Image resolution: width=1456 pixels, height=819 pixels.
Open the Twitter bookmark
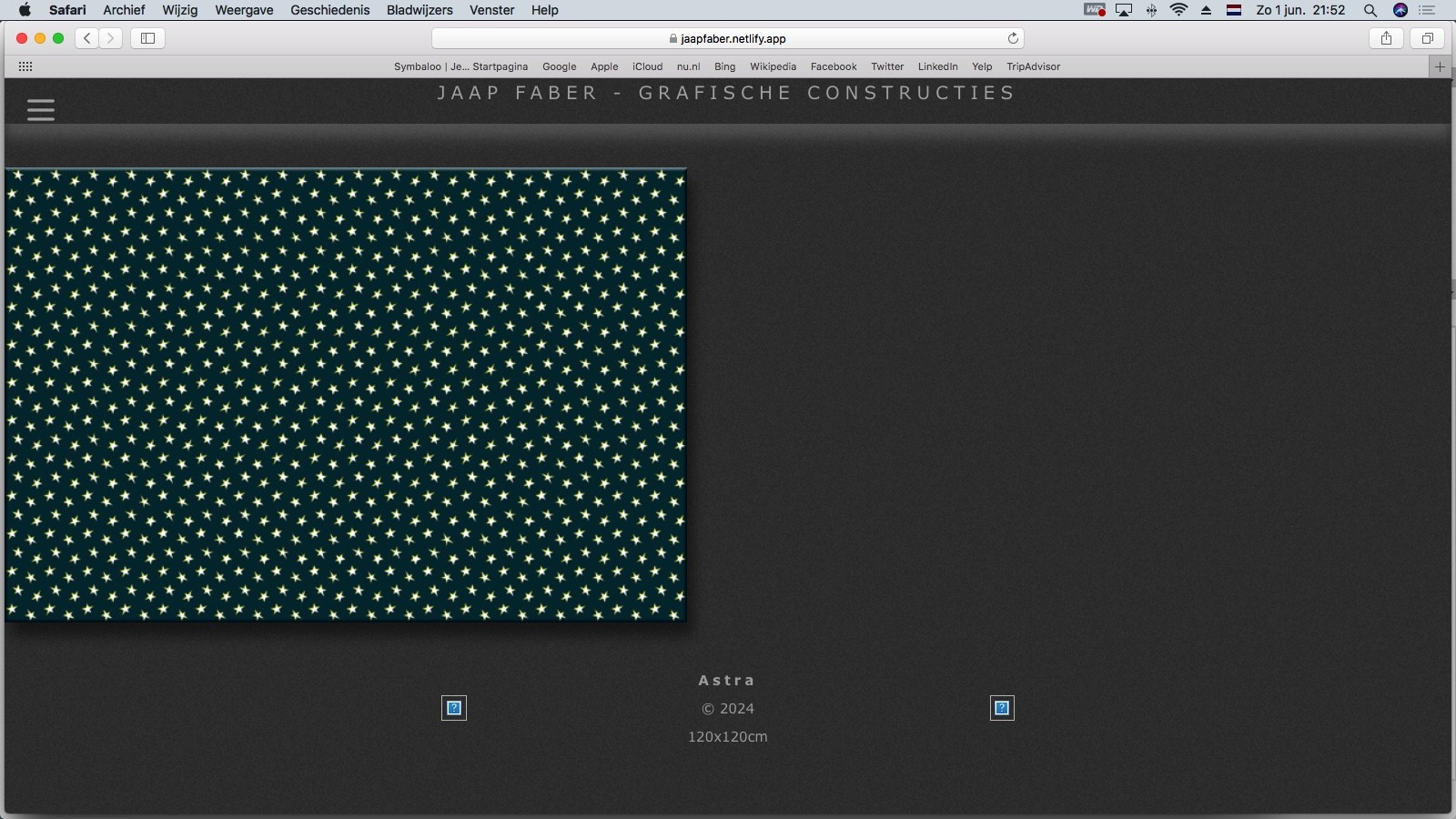(887, 66)
